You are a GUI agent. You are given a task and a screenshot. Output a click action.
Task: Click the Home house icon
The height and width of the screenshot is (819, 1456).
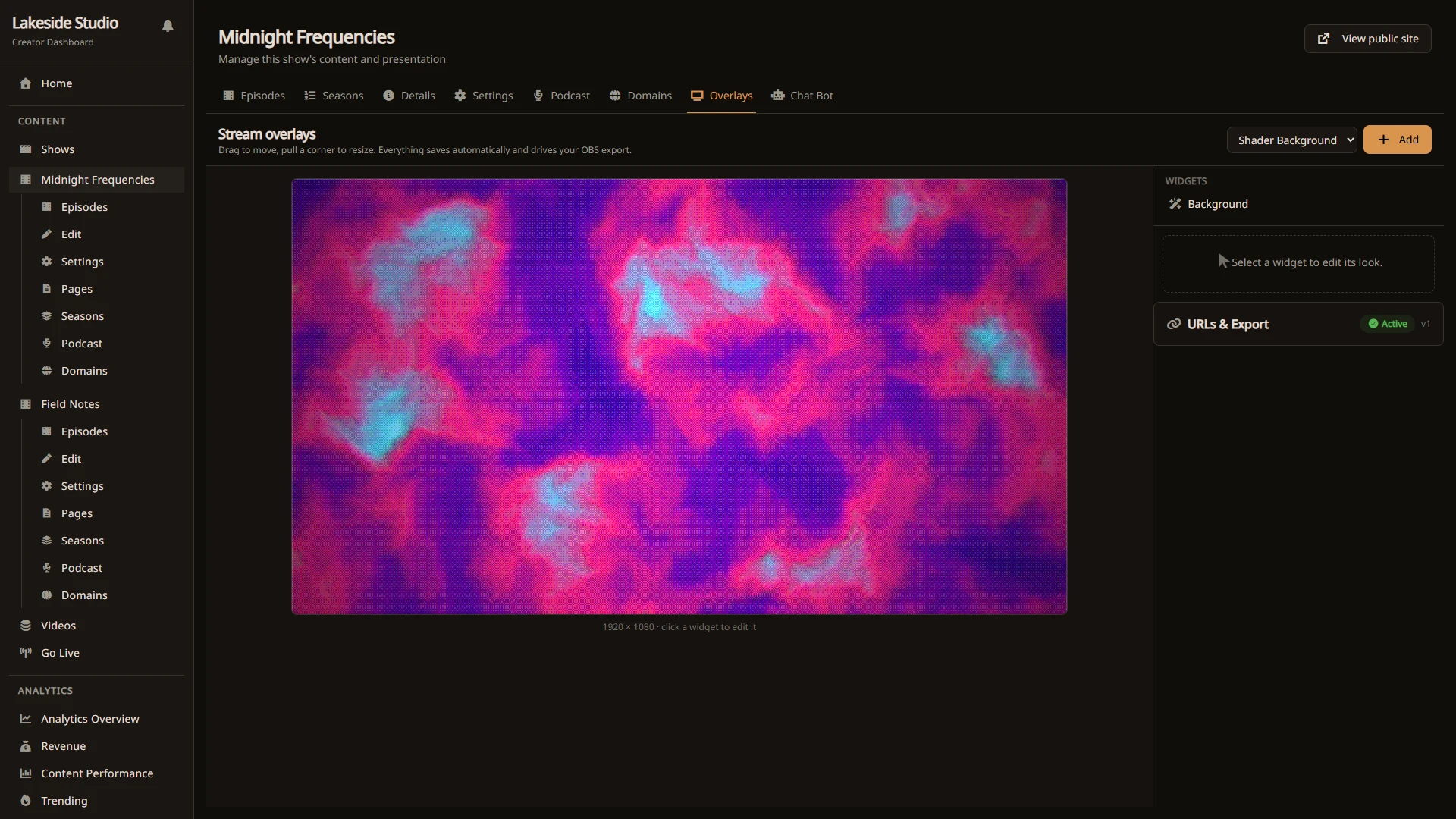(26, 83)
